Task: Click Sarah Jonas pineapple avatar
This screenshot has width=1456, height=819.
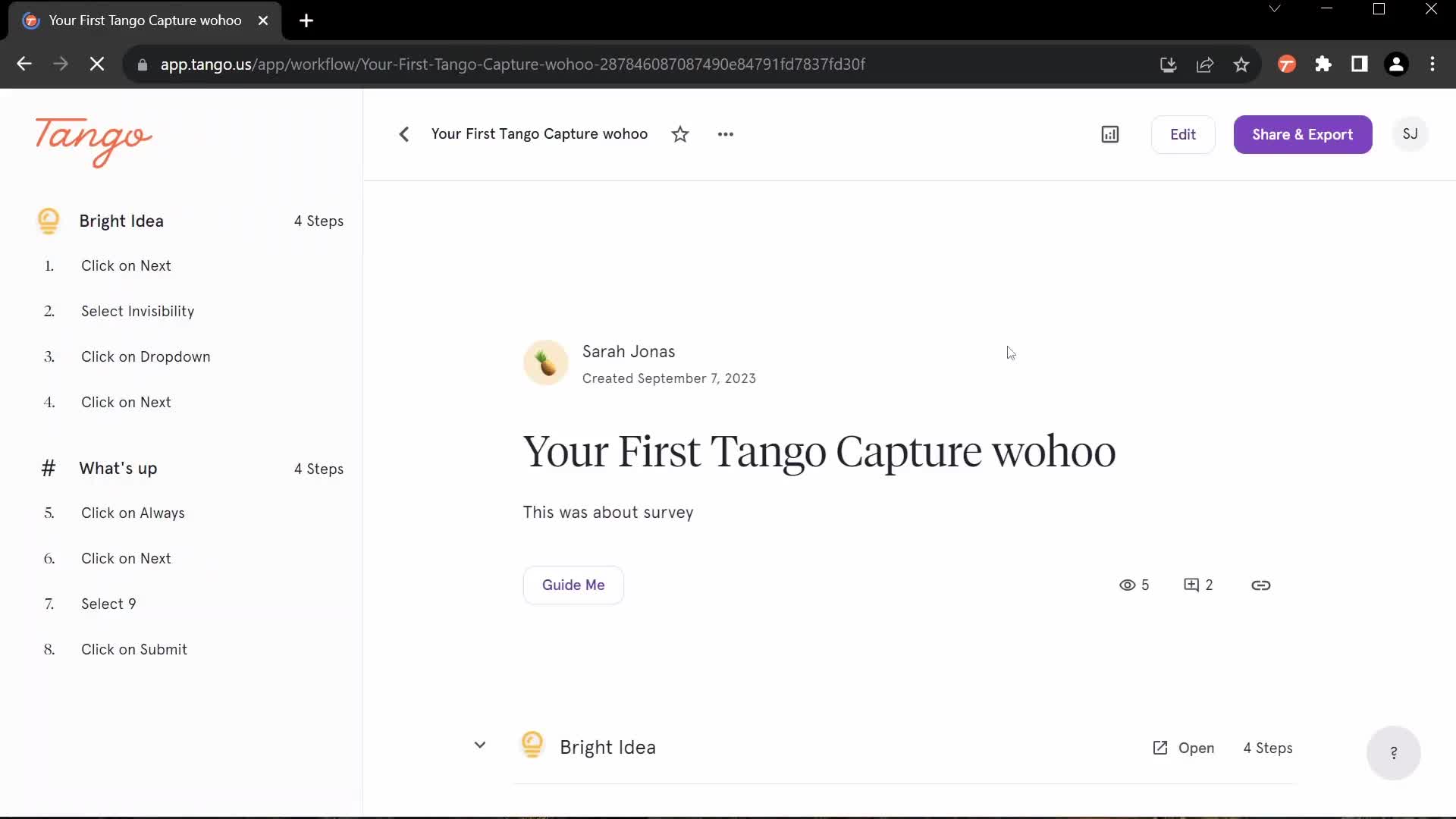Action: (x=546, y=362)
